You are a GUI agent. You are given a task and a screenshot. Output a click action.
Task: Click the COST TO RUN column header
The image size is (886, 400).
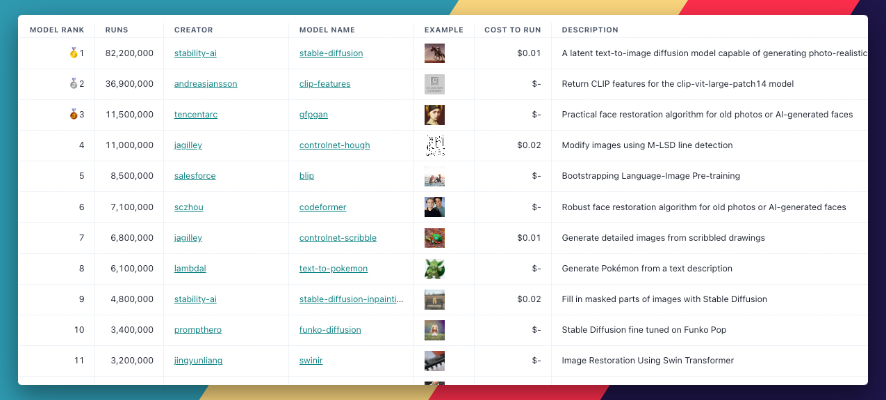click(x=513, y=30)
